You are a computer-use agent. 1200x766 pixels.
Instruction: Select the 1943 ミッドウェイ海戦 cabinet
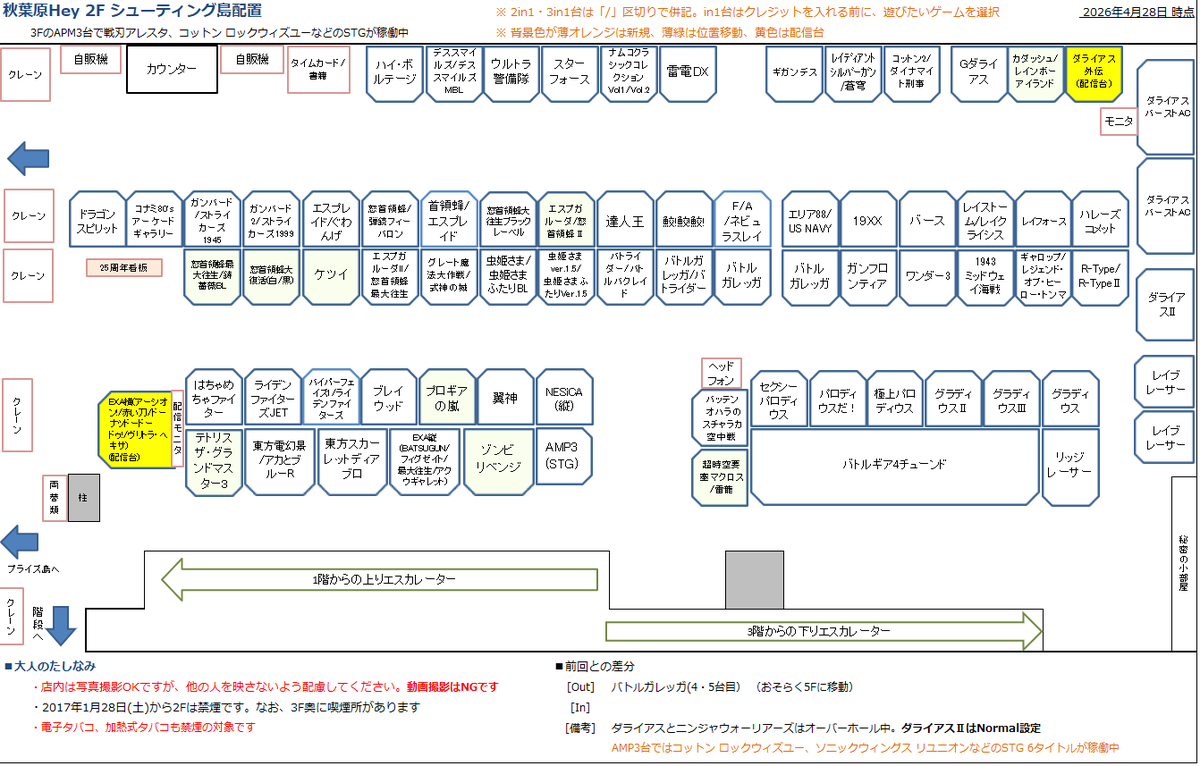click(985, 277)
